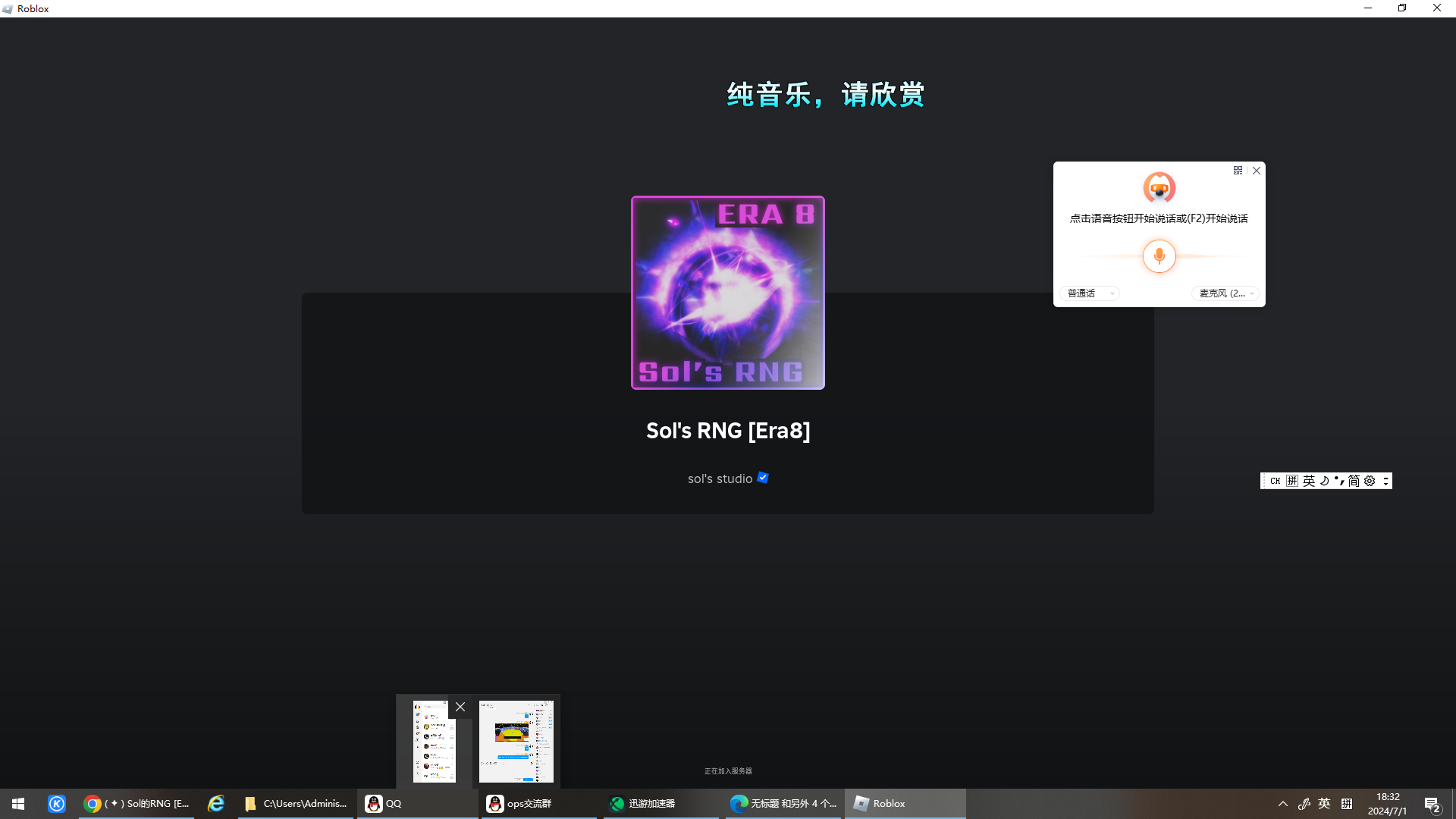Click the 纯音乐，请欣赏 lyrics overlay text
Viewport: 1456px width, 819px height.
coord(826,95)
